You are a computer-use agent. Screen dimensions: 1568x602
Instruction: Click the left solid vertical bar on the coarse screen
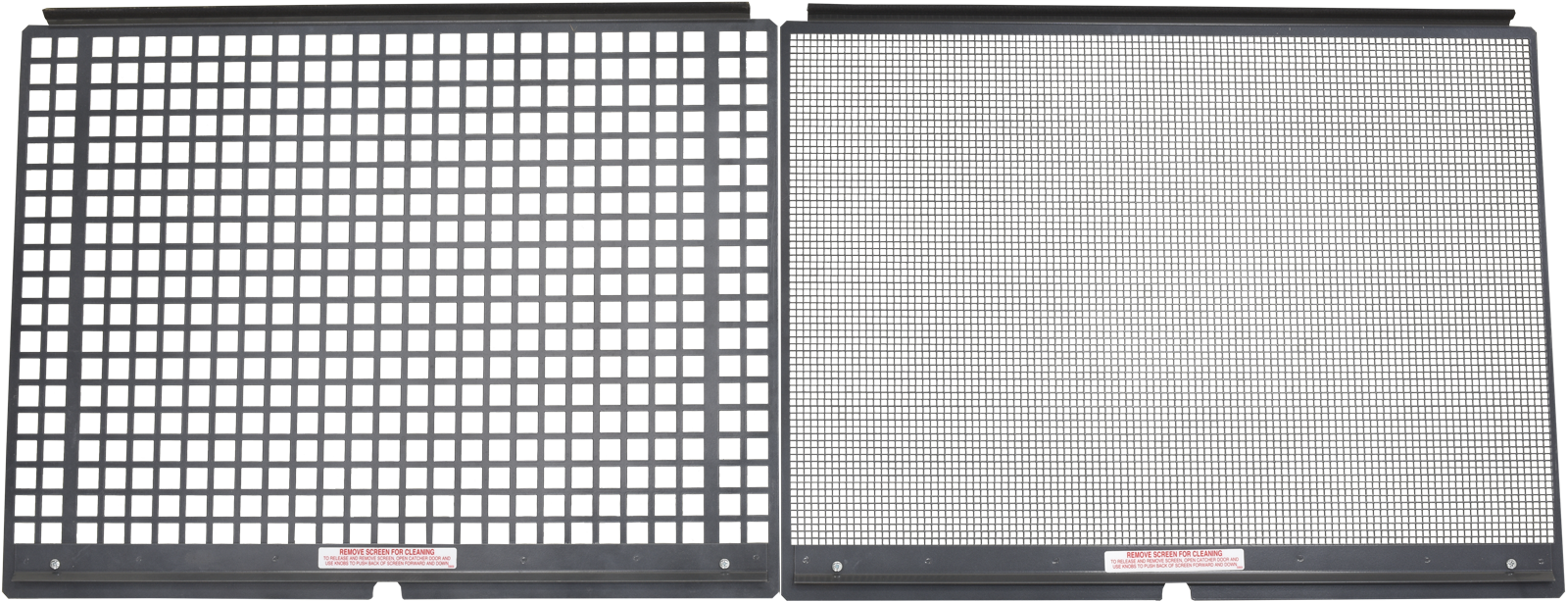click(x=84, y=294)
